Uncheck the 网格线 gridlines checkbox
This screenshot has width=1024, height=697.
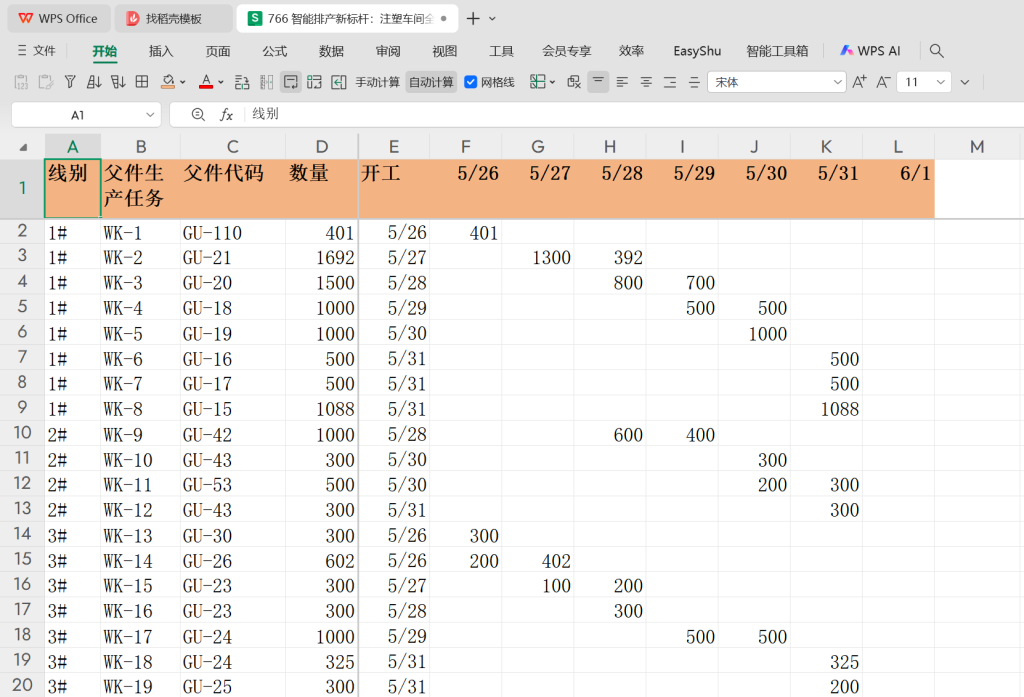click(x=470, y=82)
